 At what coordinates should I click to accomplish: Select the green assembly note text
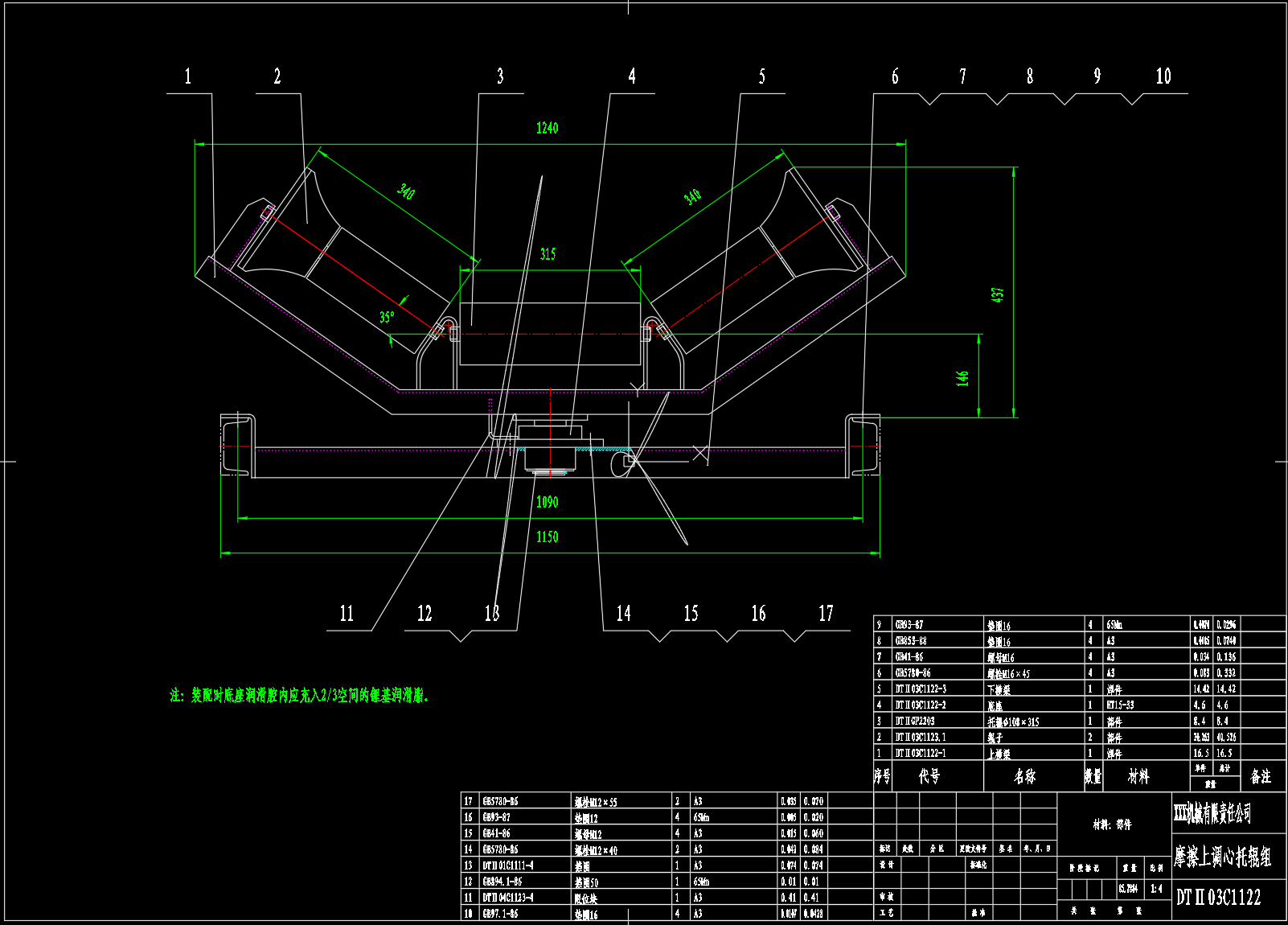(x=299, y=696)
